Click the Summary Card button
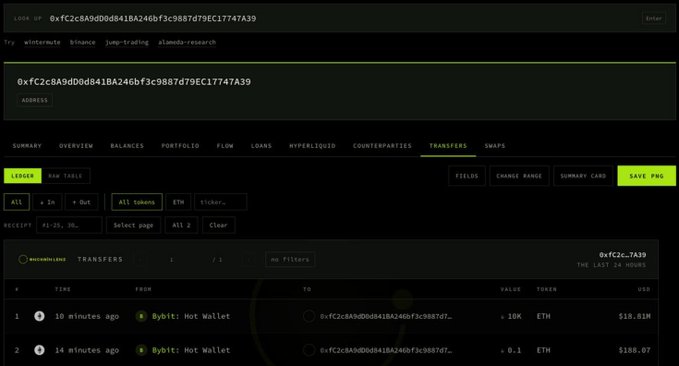 583,176
